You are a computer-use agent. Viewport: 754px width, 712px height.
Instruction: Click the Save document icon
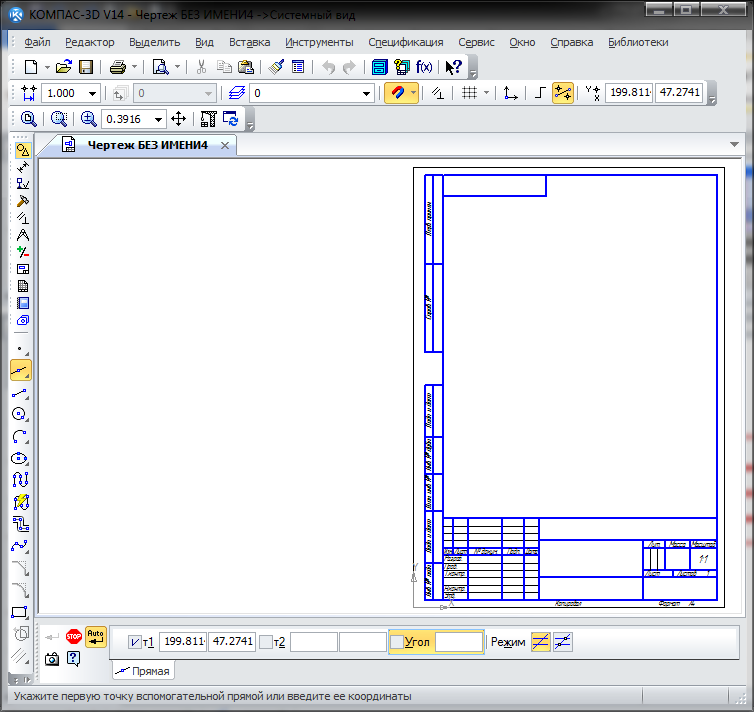coord(86,67)
